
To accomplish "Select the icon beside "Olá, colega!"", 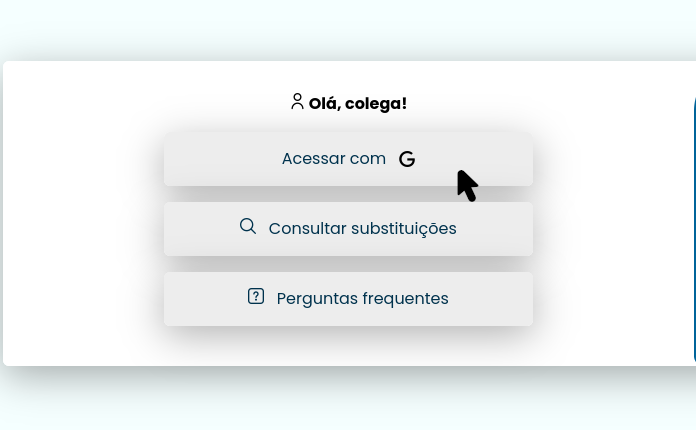I will coord(297,101).
